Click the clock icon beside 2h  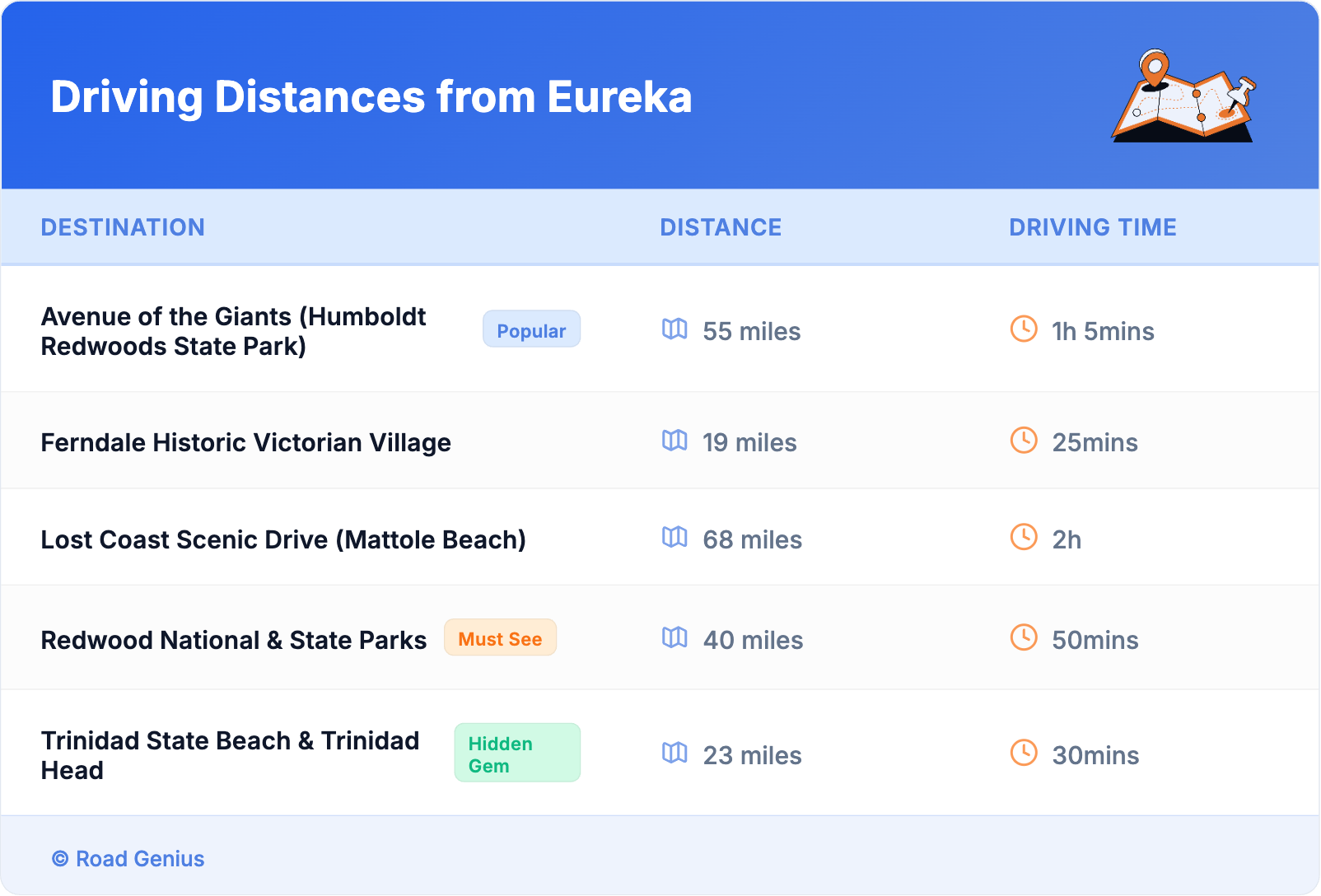1024,537
